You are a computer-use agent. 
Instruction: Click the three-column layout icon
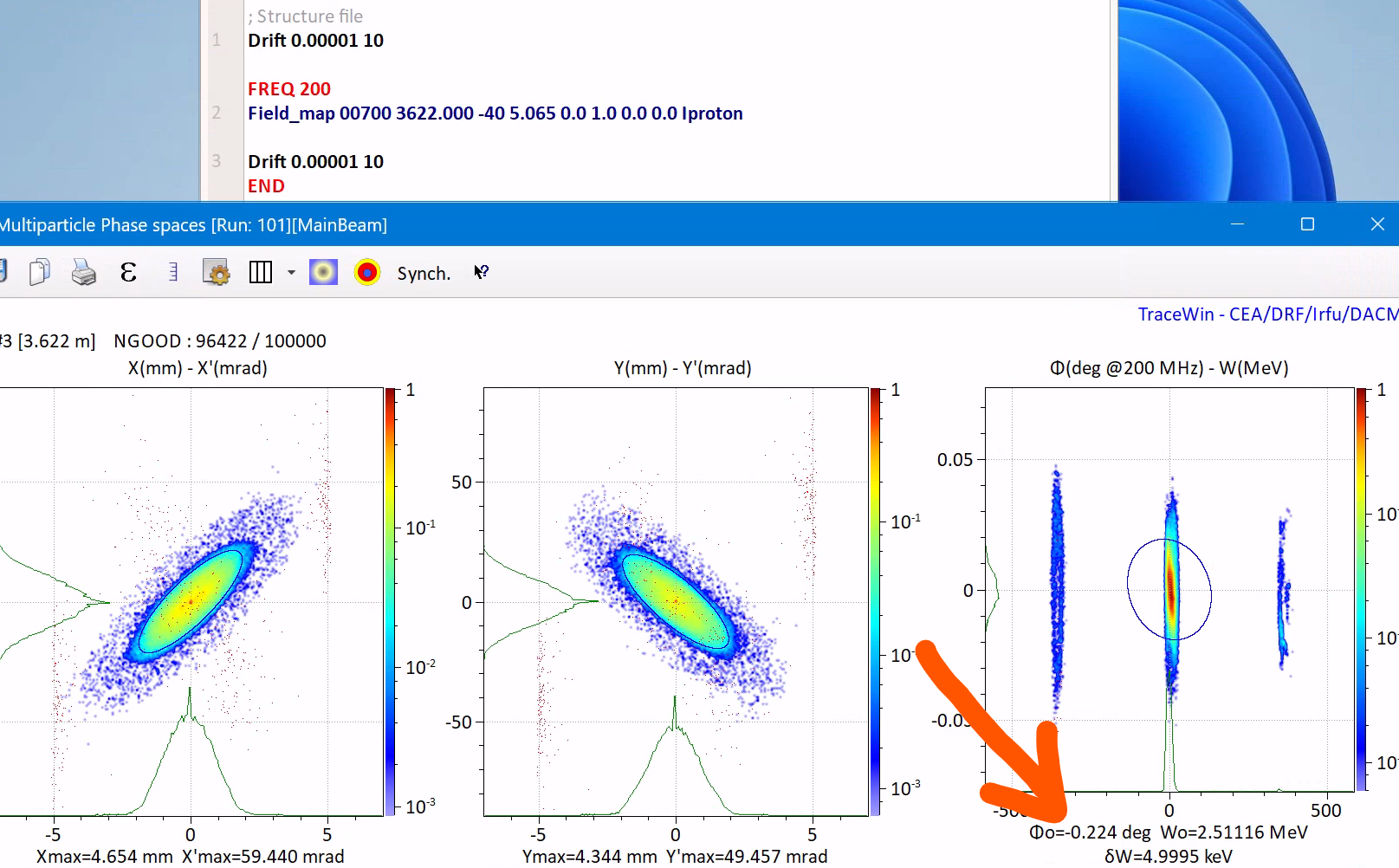(261, 273)
